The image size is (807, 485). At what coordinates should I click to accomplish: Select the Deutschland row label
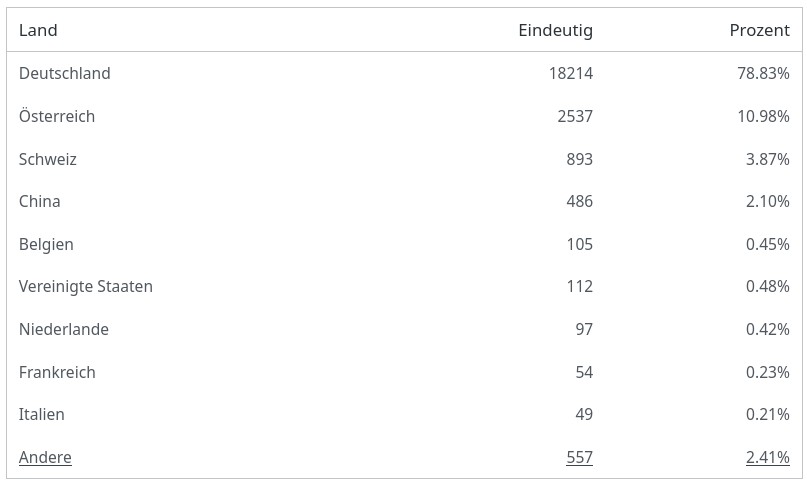[64, 74]
